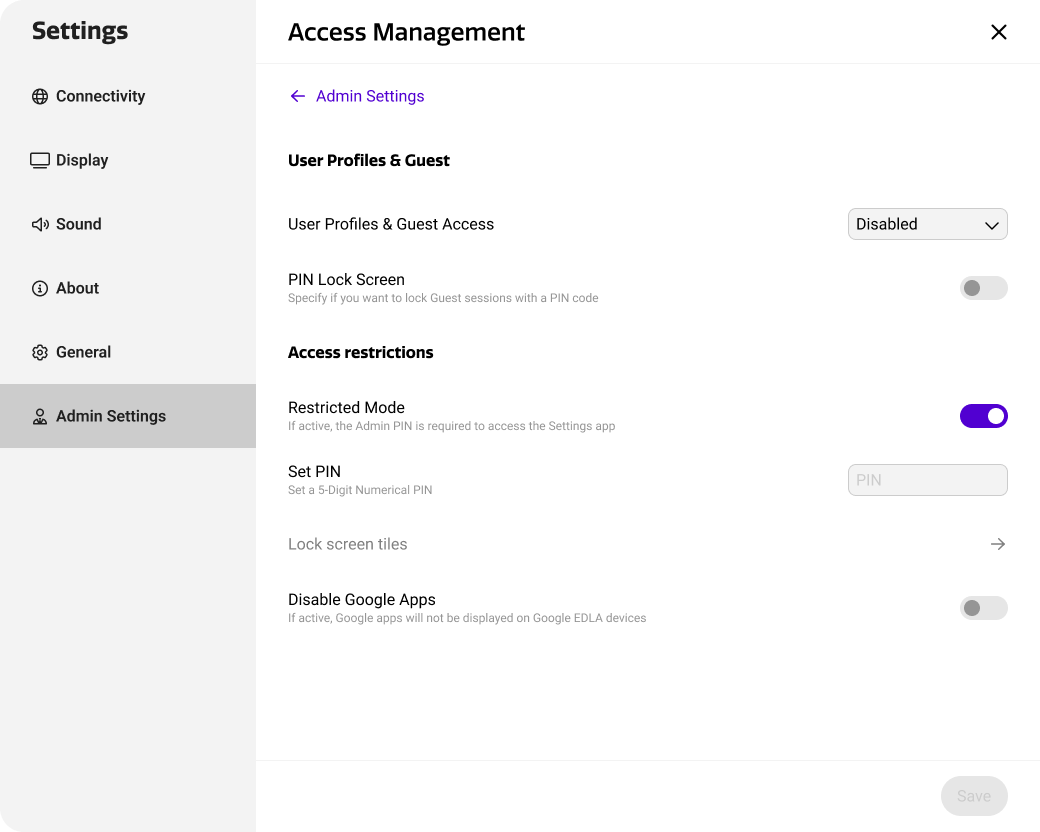Toggle Disable Google Apps switch

click(983, 608)
